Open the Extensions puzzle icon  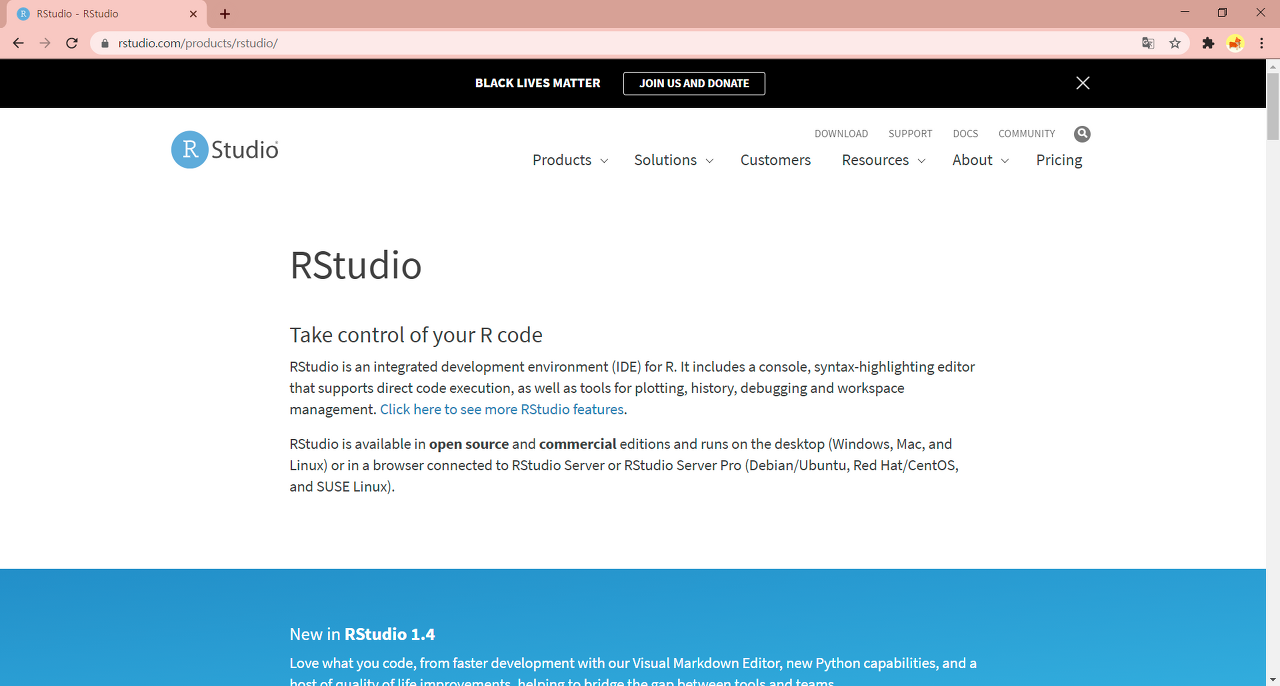click(x=1208, y=43)
